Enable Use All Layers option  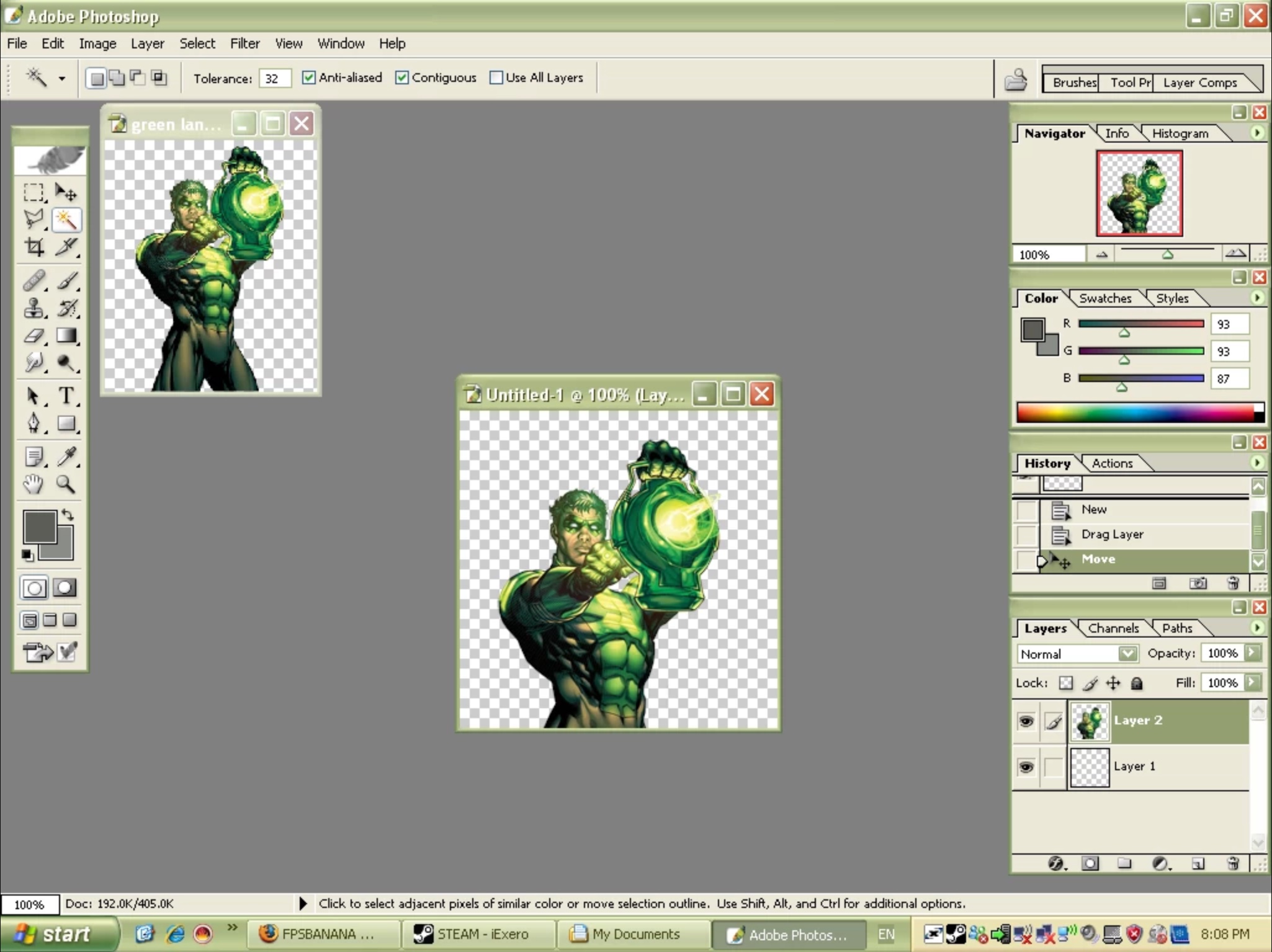(x=496, y=78)
